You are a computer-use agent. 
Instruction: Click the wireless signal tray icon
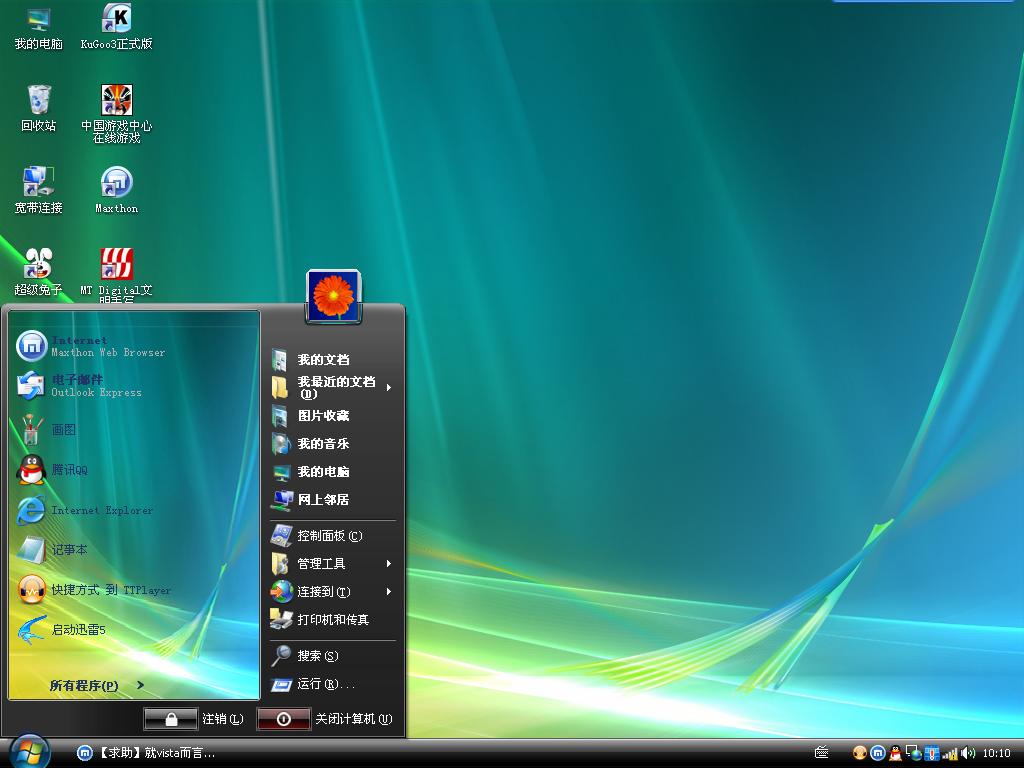[949, 753]
